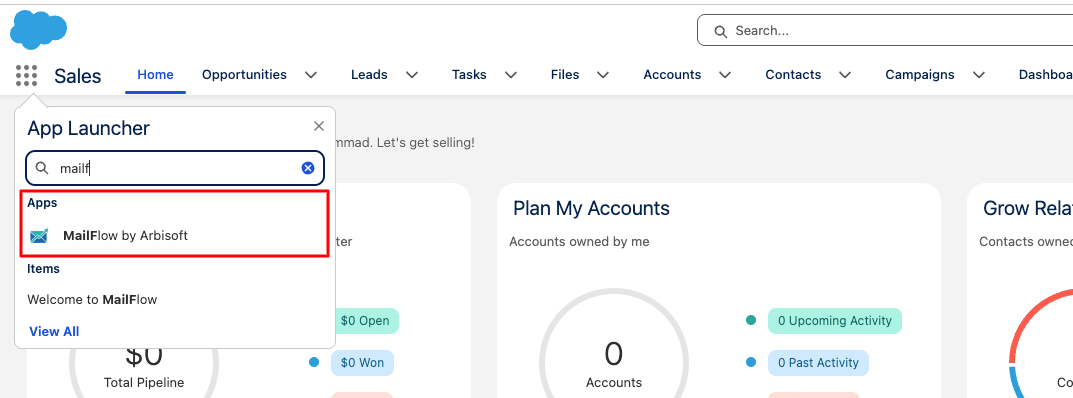Expand the Tasks tab dropdown chevron
This screenshot has width=1073, height=398.
[510, 75]
